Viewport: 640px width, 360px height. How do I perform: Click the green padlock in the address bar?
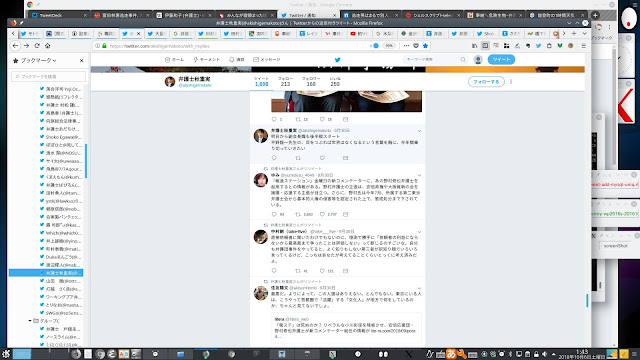pos(104,46)
